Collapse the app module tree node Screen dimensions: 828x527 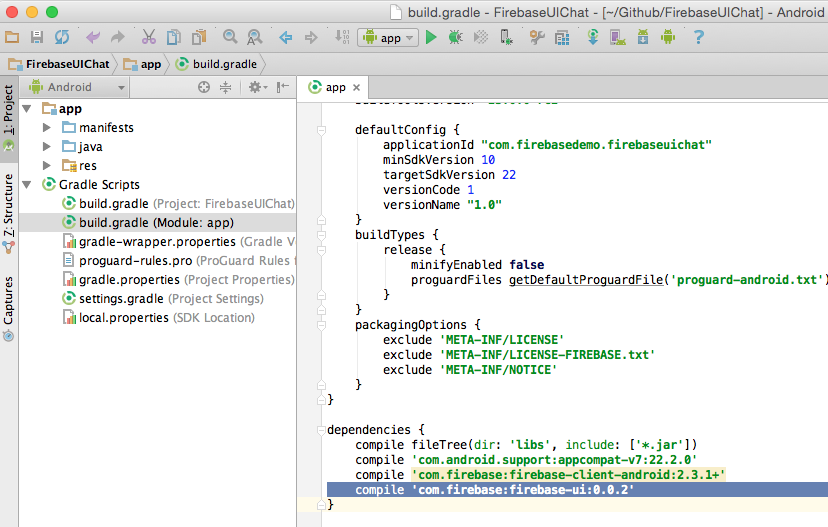(27, 109)
